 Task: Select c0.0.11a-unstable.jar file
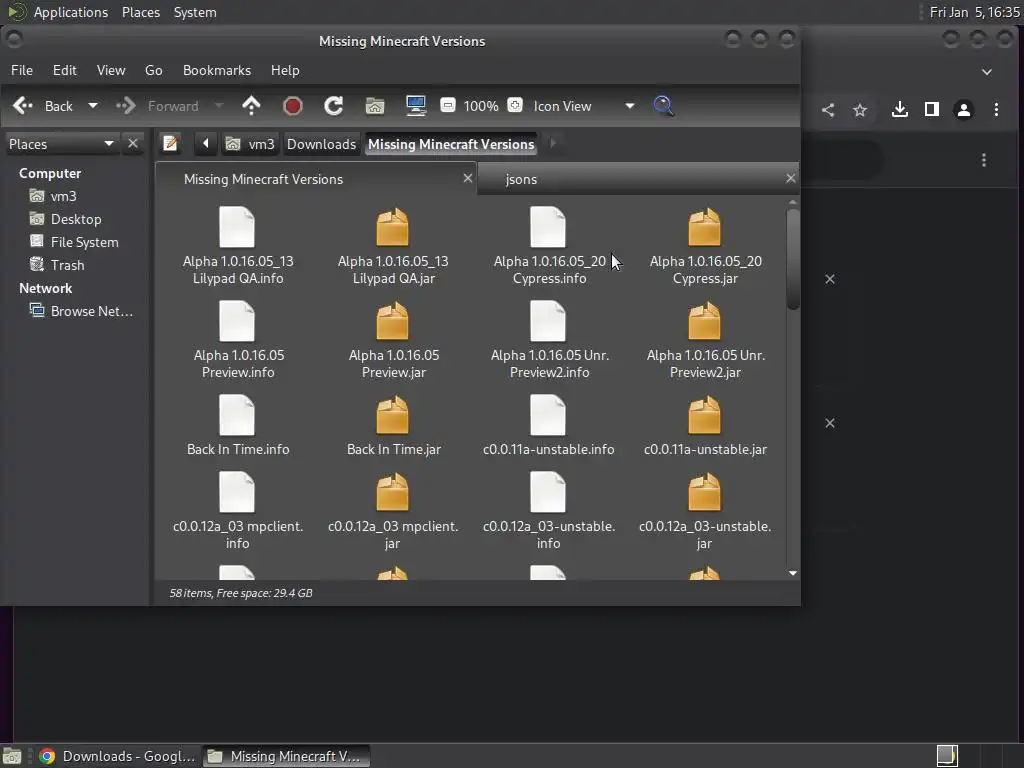pos(705,426)
